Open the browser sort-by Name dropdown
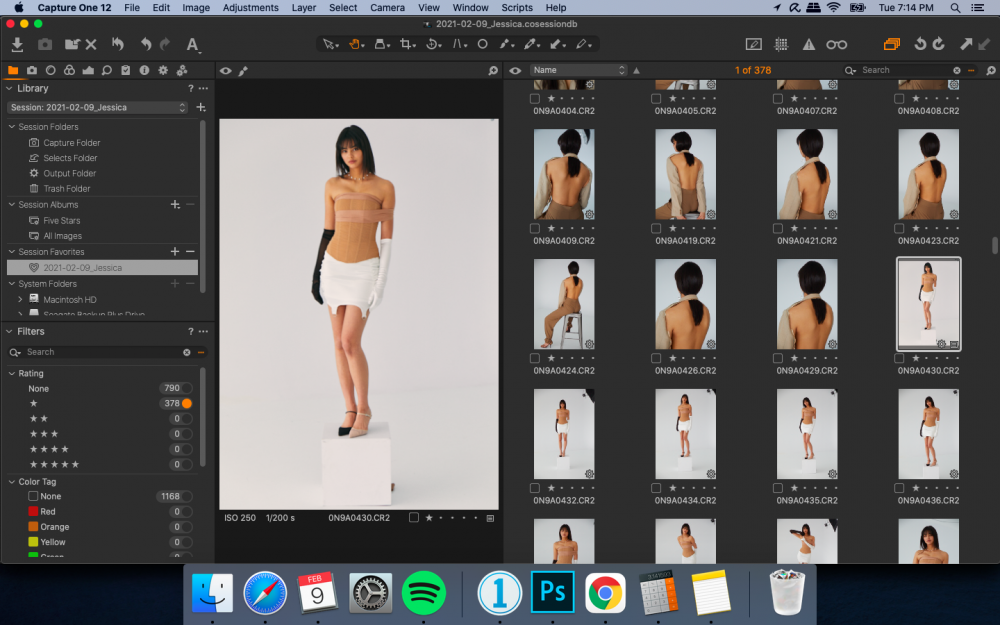Image resolution: width=1000 pixels, height=625 pixels. pos(580,70)
